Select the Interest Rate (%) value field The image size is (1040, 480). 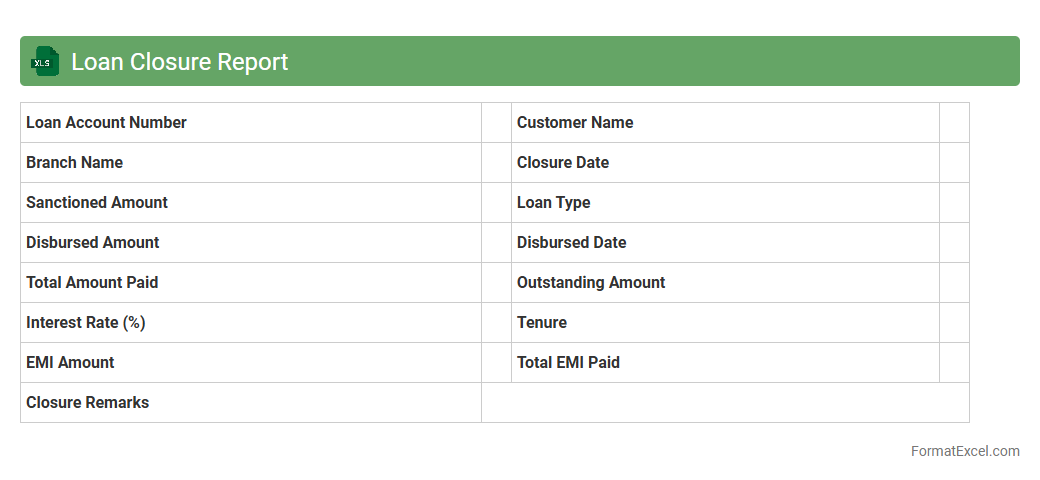point(496,323)
